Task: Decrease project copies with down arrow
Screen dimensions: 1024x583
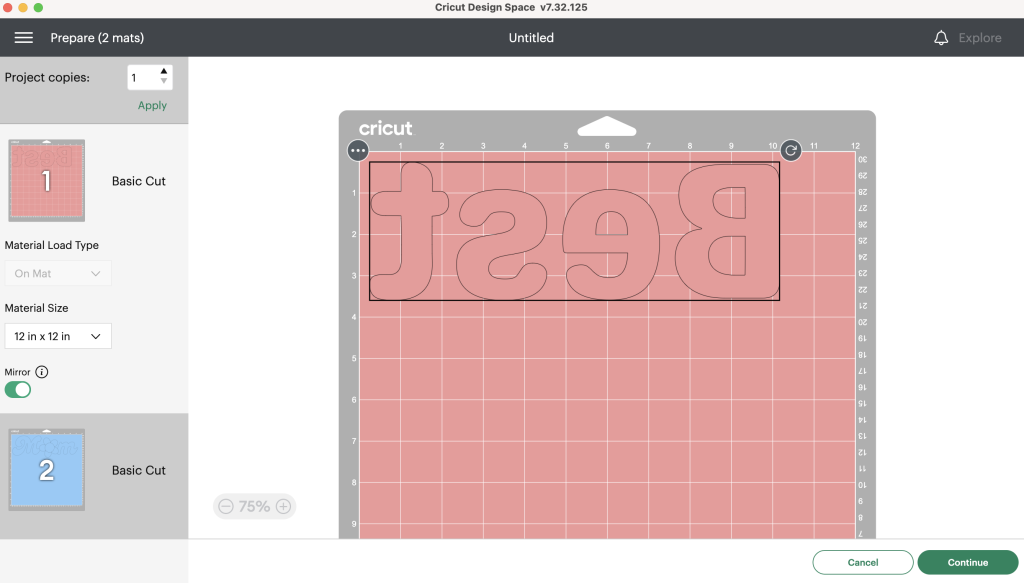Action: pyautogui.click(x=164, y=81)
